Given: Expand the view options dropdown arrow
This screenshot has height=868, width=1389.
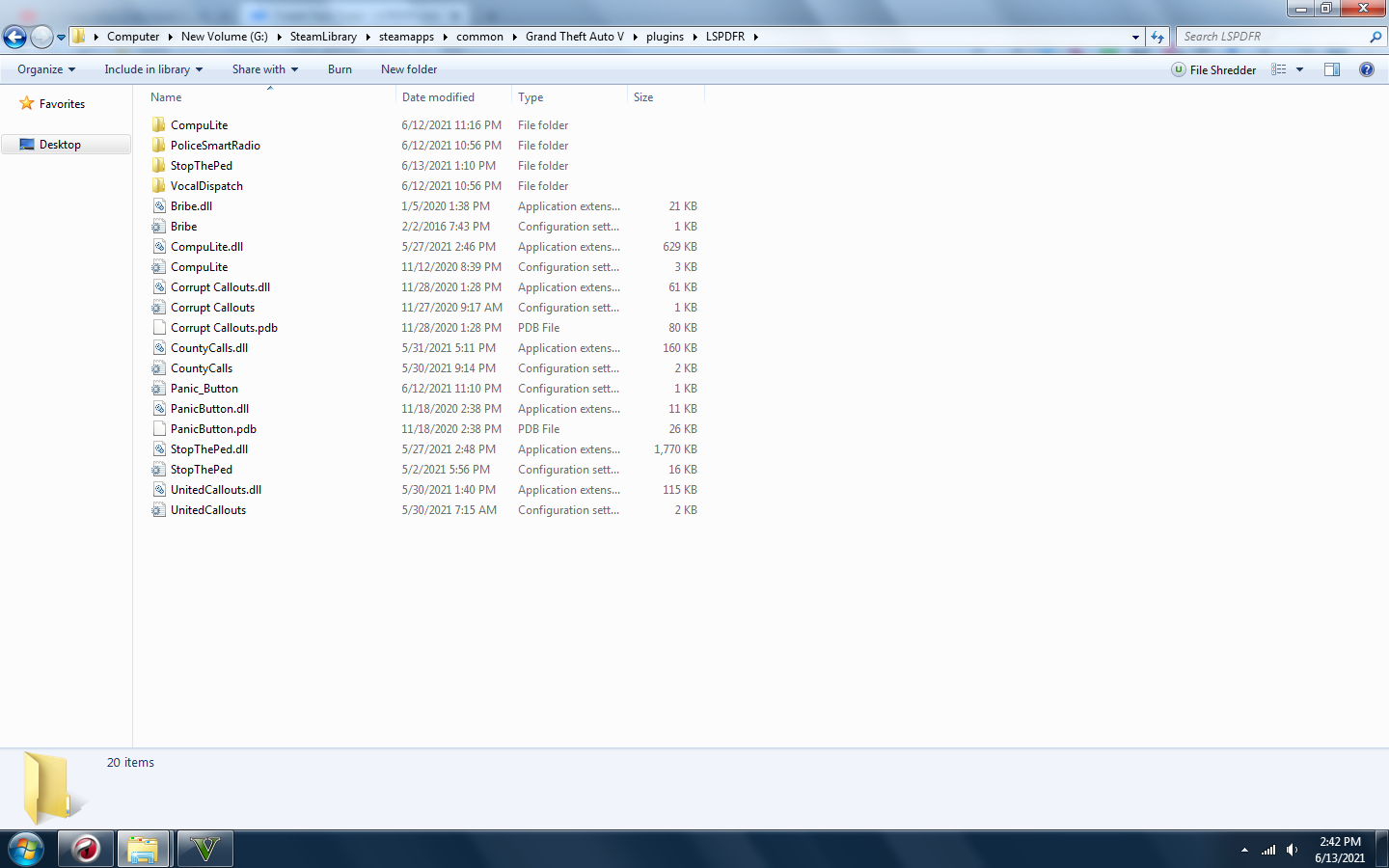Looking at the screenshot, I should (x=1300, y=69).
